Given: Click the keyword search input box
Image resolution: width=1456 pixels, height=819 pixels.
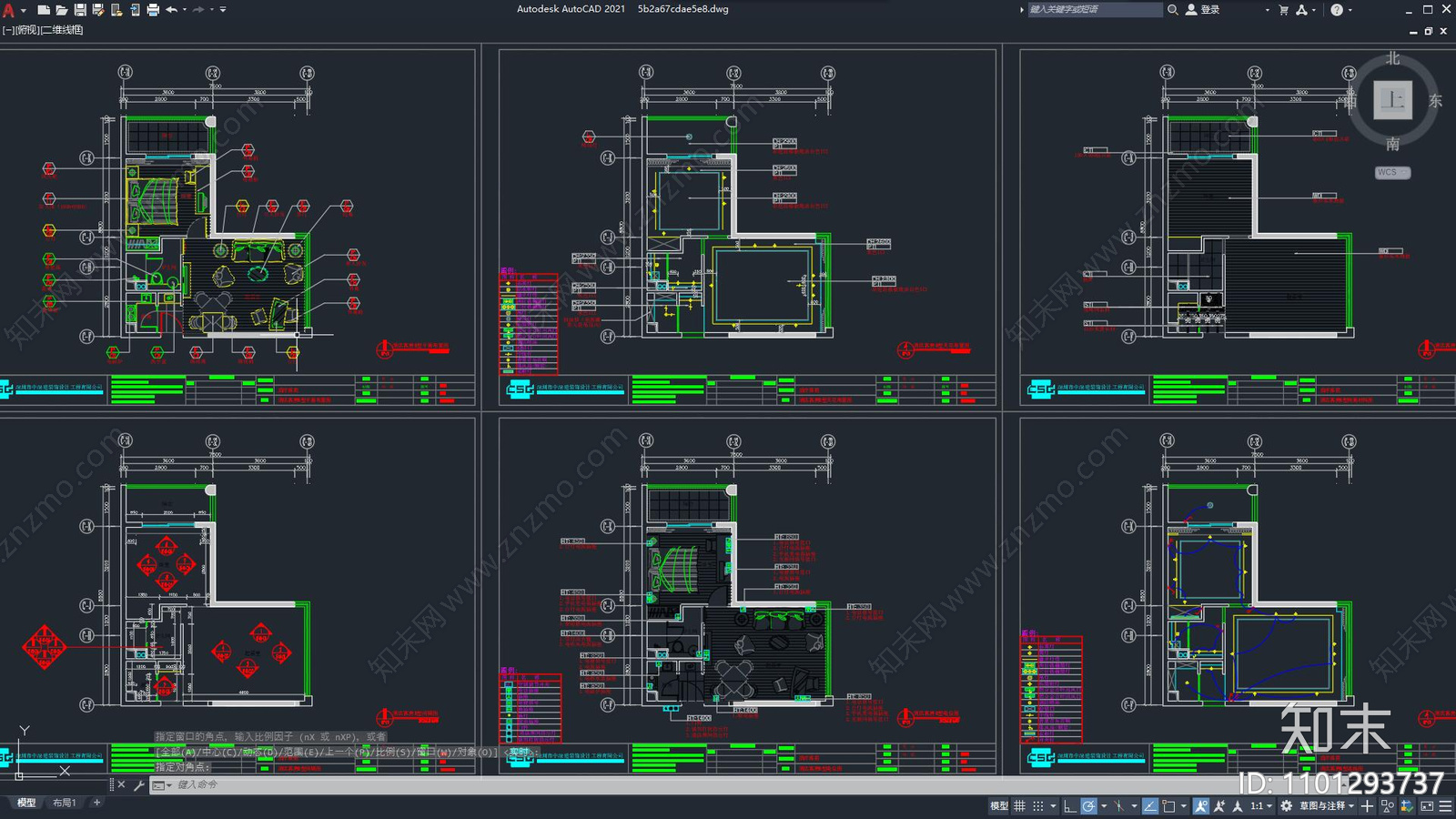Looking at the screenshot, I should [1095, 10].
